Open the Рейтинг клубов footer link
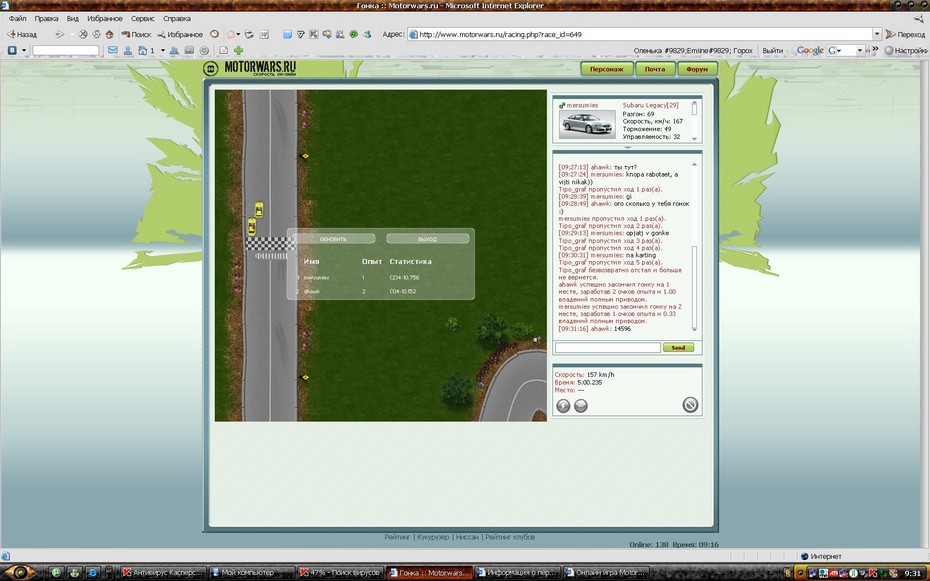 point(510,537)
